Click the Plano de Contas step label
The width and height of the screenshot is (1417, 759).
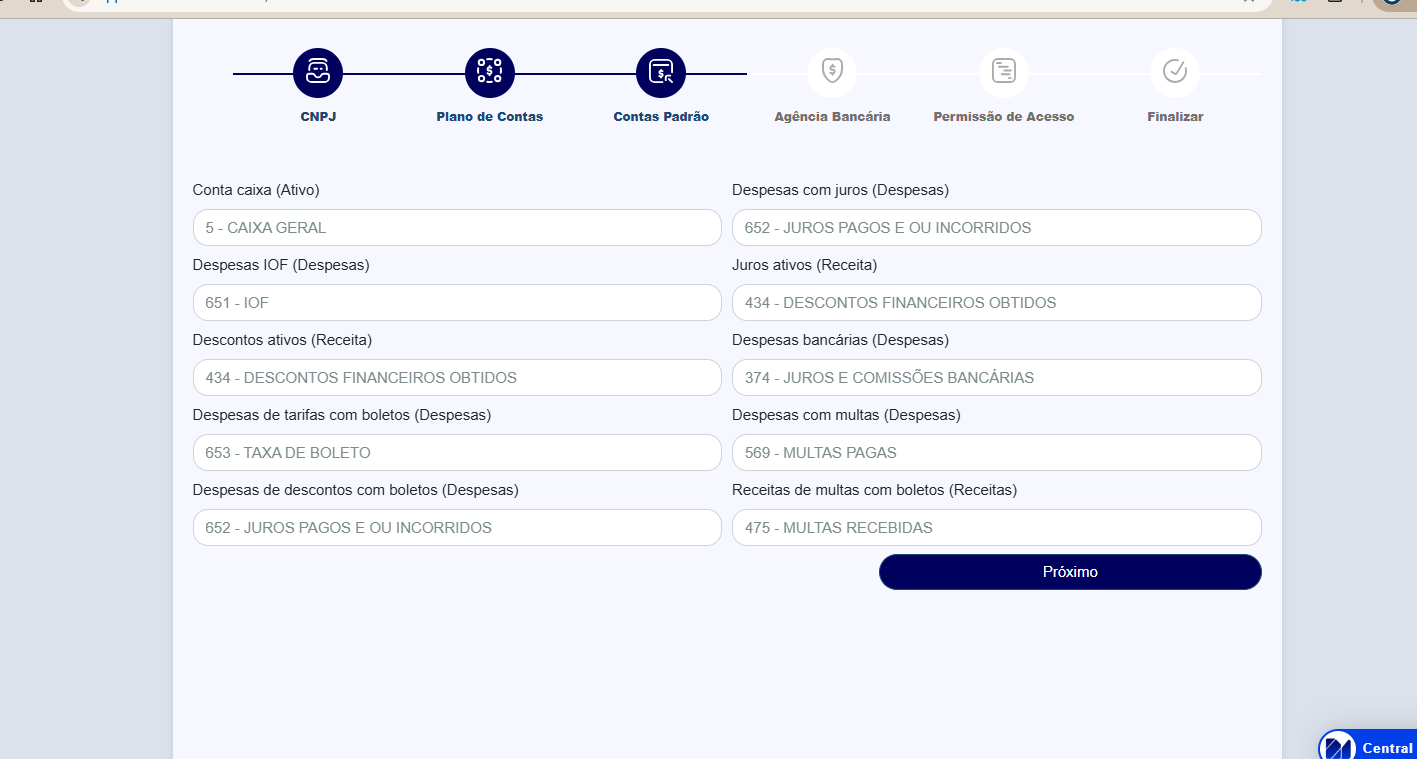pos(489,117)
